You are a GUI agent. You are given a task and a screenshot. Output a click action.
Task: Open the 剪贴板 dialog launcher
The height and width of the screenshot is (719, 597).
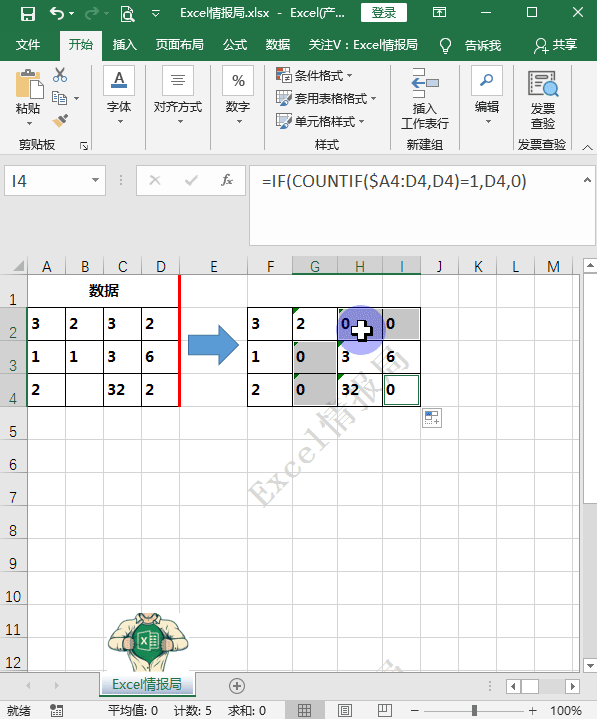pyautogui.click(x=84, y=146)
